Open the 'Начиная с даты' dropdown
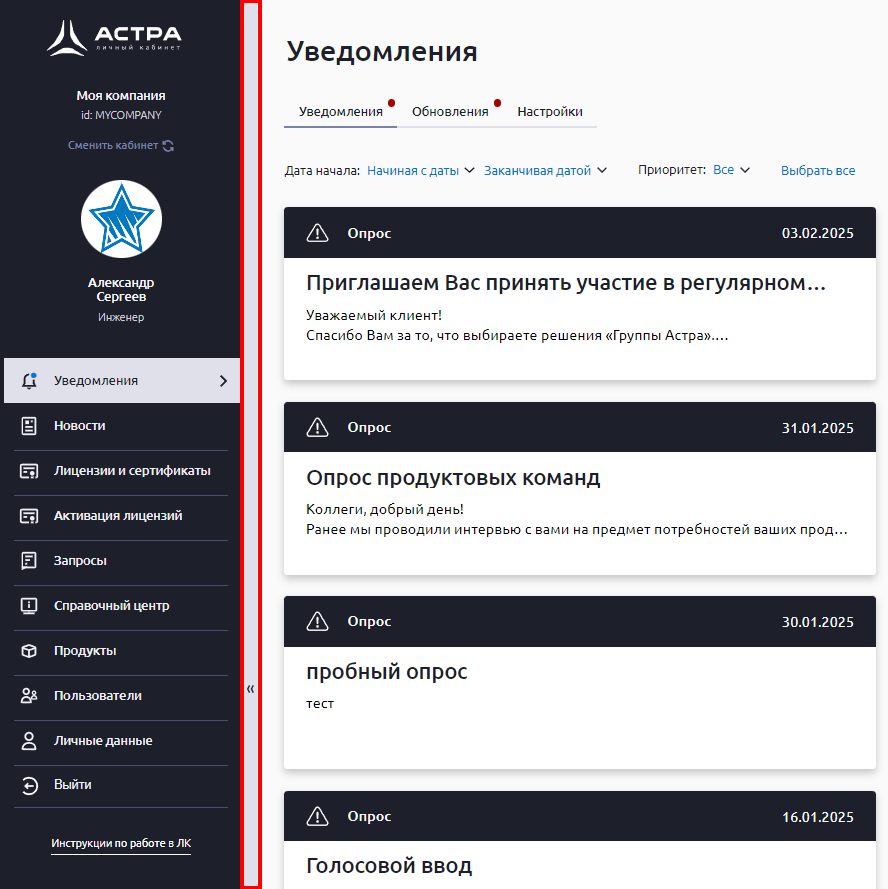Screen dimensions: 888x889 click(421, 171)
